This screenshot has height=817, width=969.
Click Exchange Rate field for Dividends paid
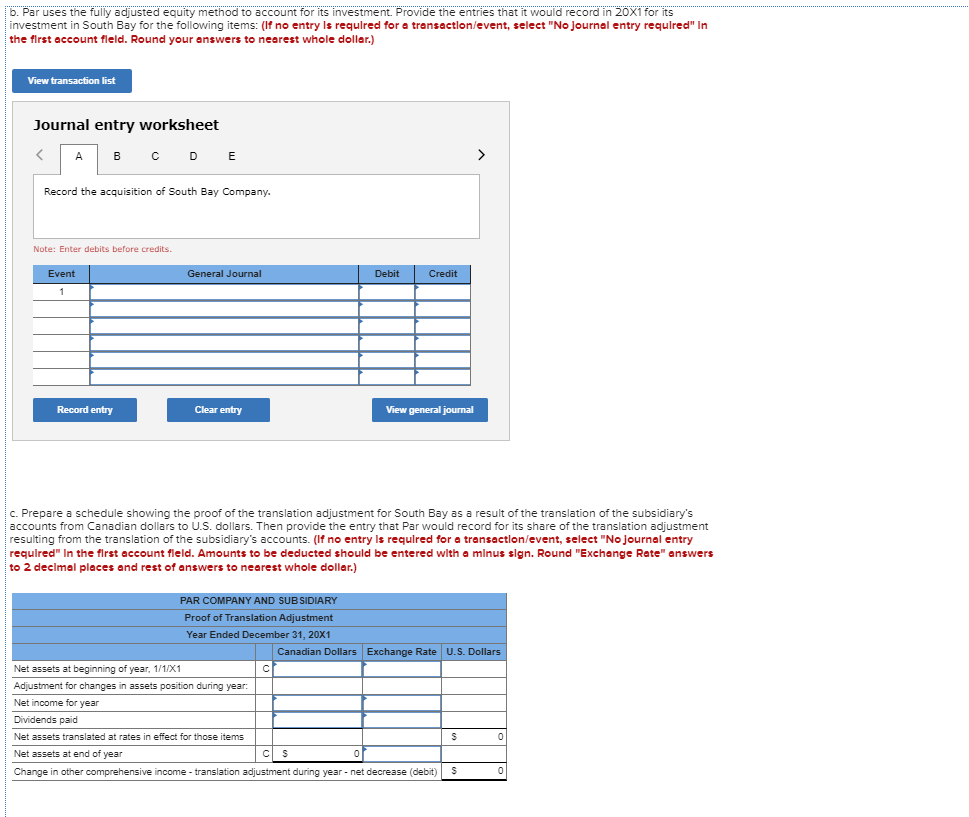tap(402, 720)
